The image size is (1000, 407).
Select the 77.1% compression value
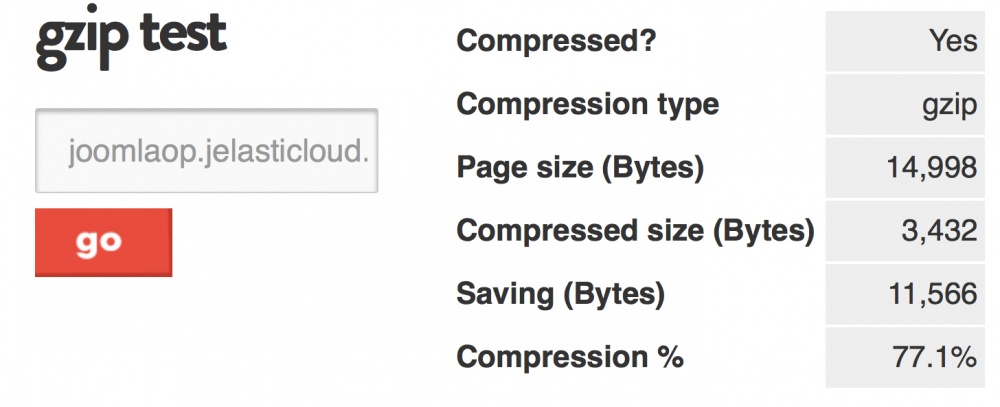[x=935, y=357]
